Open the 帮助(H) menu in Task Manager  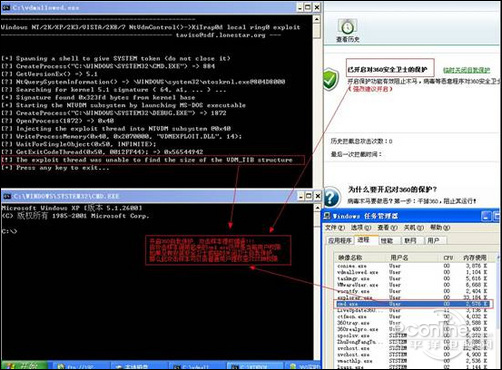[x=440, y=228]
